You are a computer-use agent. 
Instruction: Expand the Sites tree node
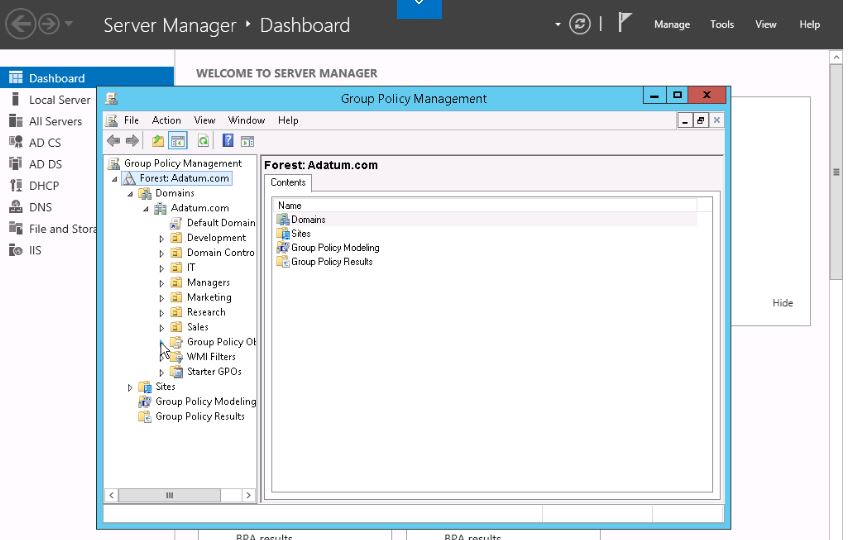(130, 387)
